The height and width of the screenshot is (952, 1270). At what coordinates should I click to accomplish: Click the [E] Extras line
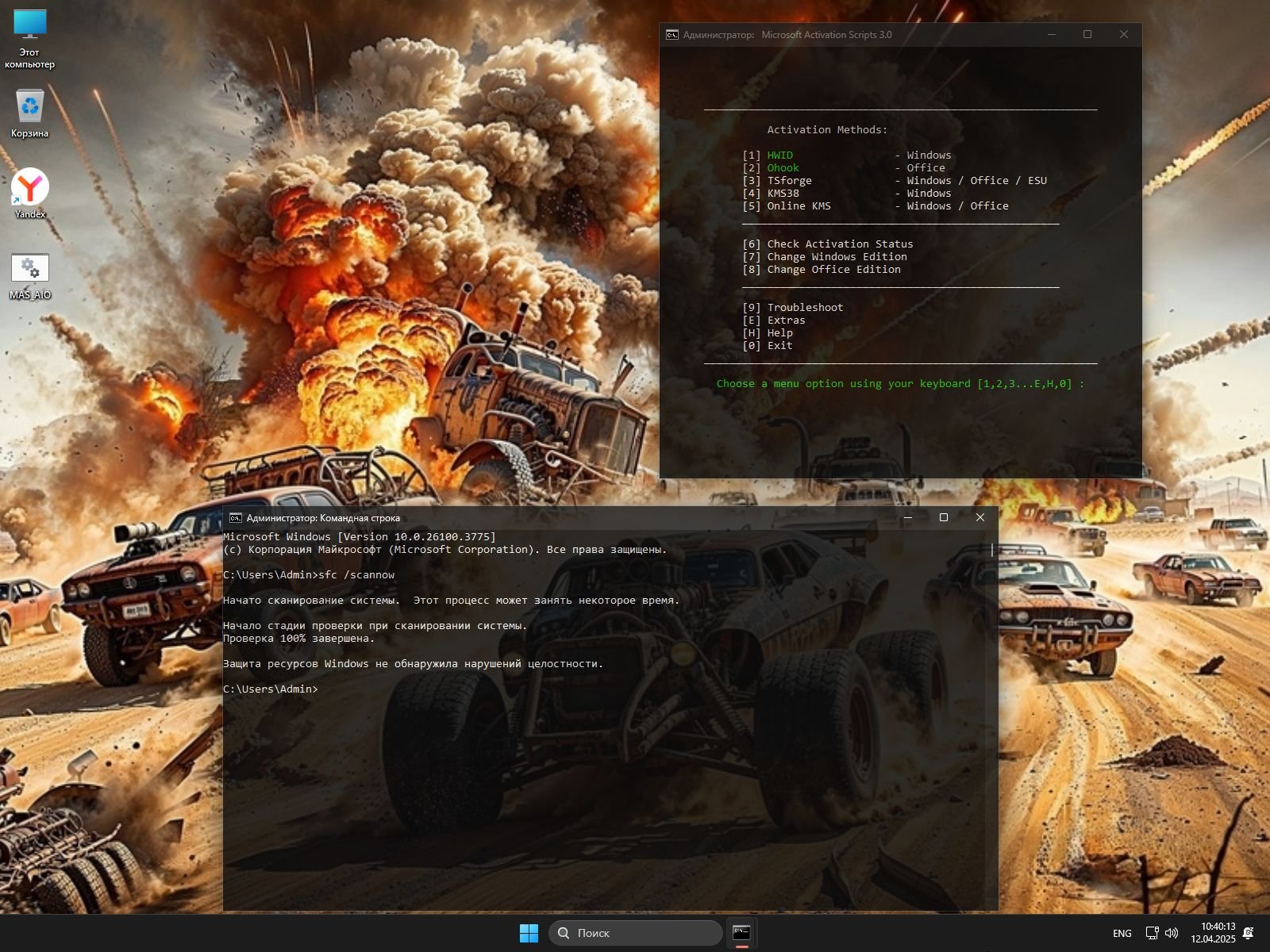(774, 321)
